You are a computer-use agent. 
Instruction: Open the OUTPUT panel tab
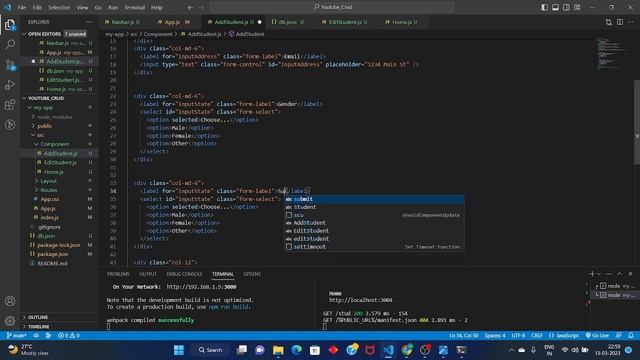[x=148, y=274]
